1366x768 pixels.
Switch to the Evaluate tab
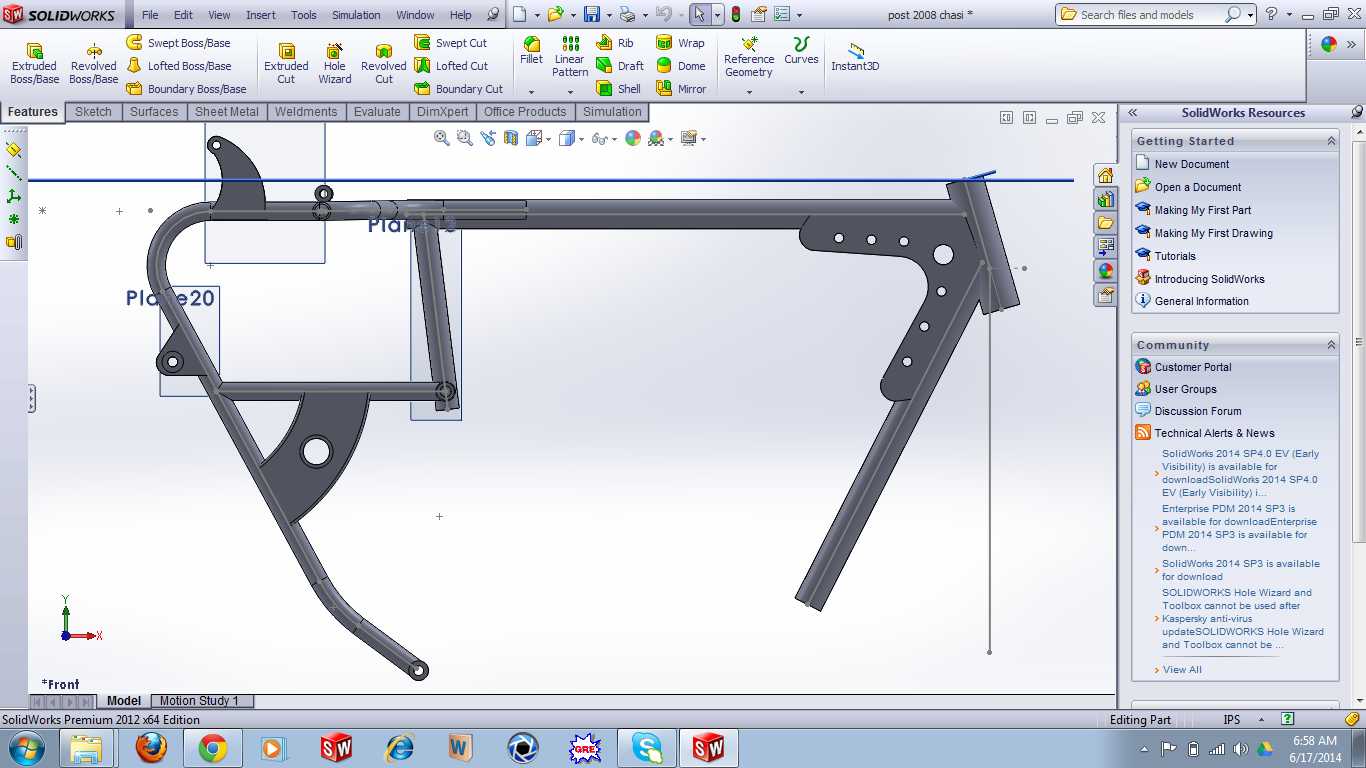pos(377,112)
